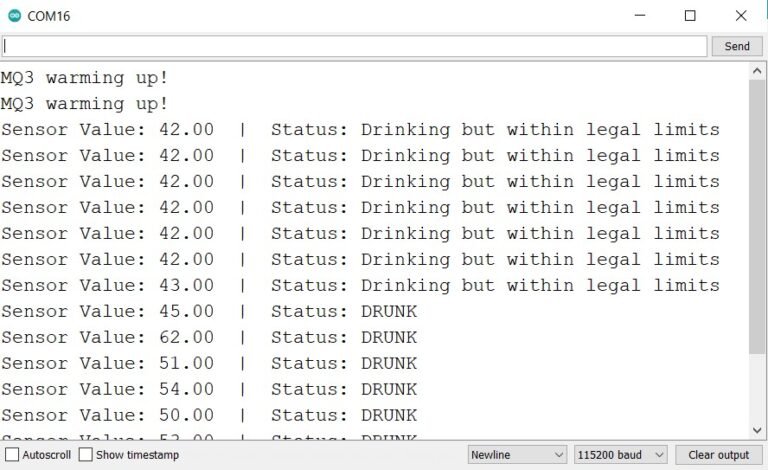
Task: Click the scrollbar up arrow
Action: (x=757, y=72)
